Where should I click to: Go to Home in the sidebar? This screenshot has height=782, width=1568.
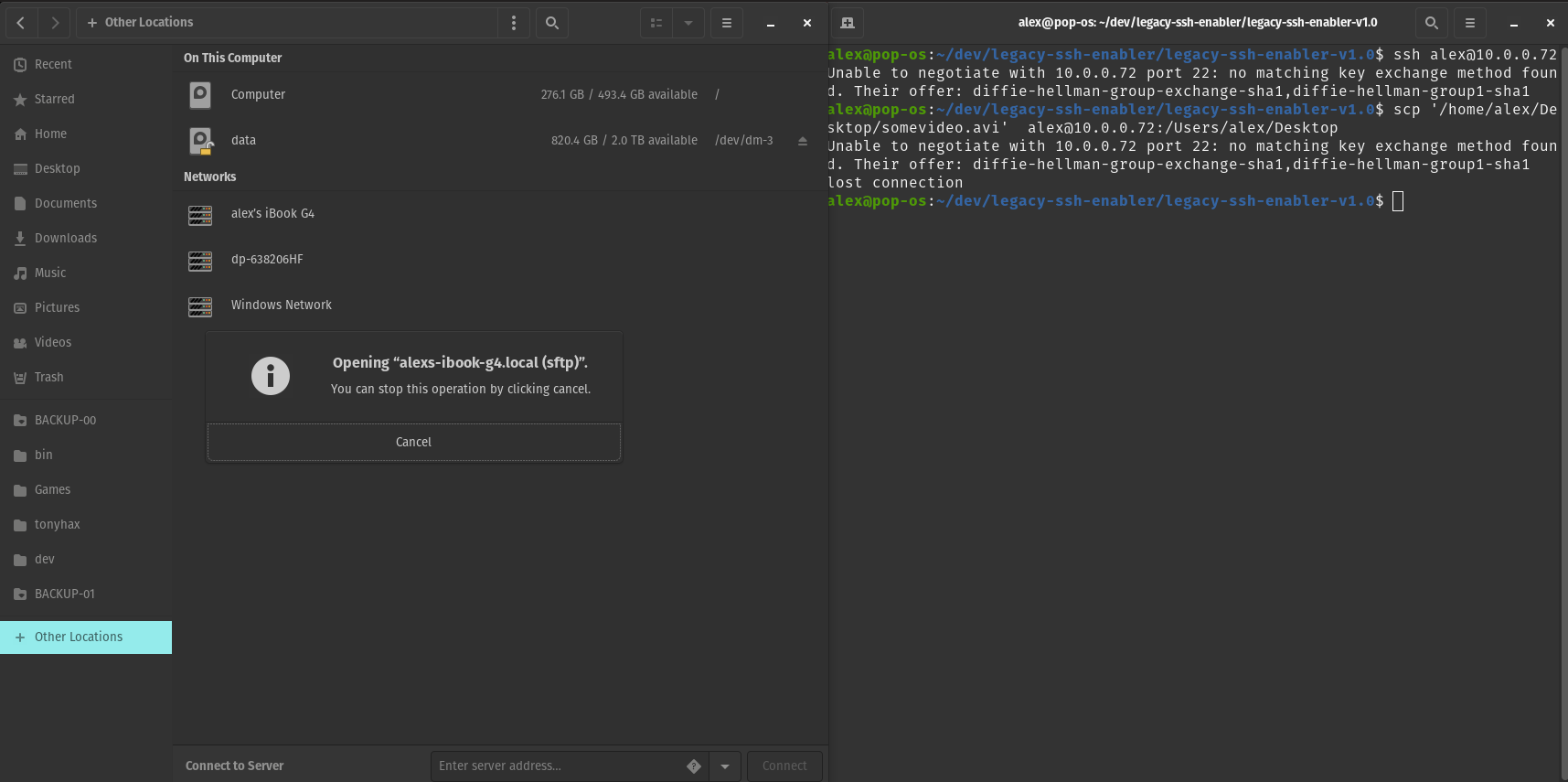(x=86, y=134)
